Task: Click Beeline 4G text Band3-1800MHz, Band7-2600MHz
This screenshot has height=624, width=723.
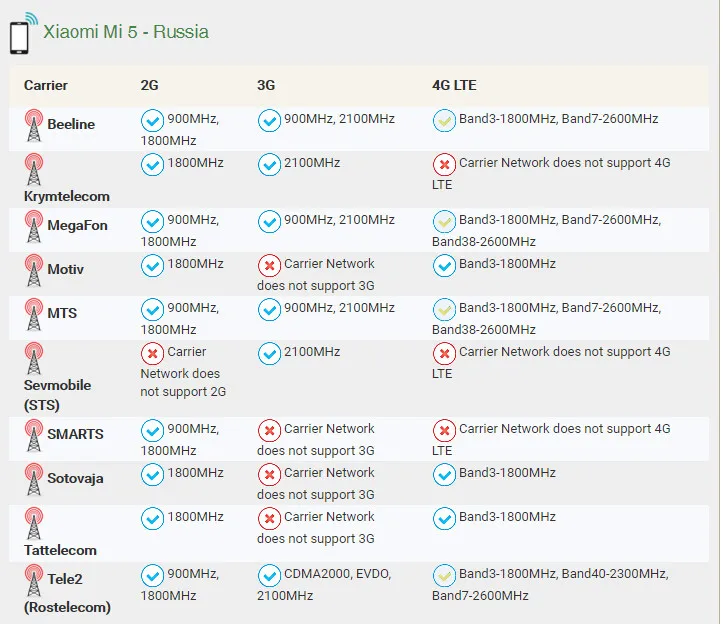Action: (x=558, y=119)
